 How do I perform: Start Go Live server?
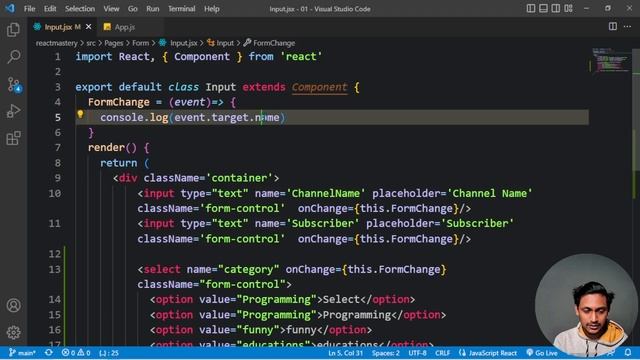[542, 353]
